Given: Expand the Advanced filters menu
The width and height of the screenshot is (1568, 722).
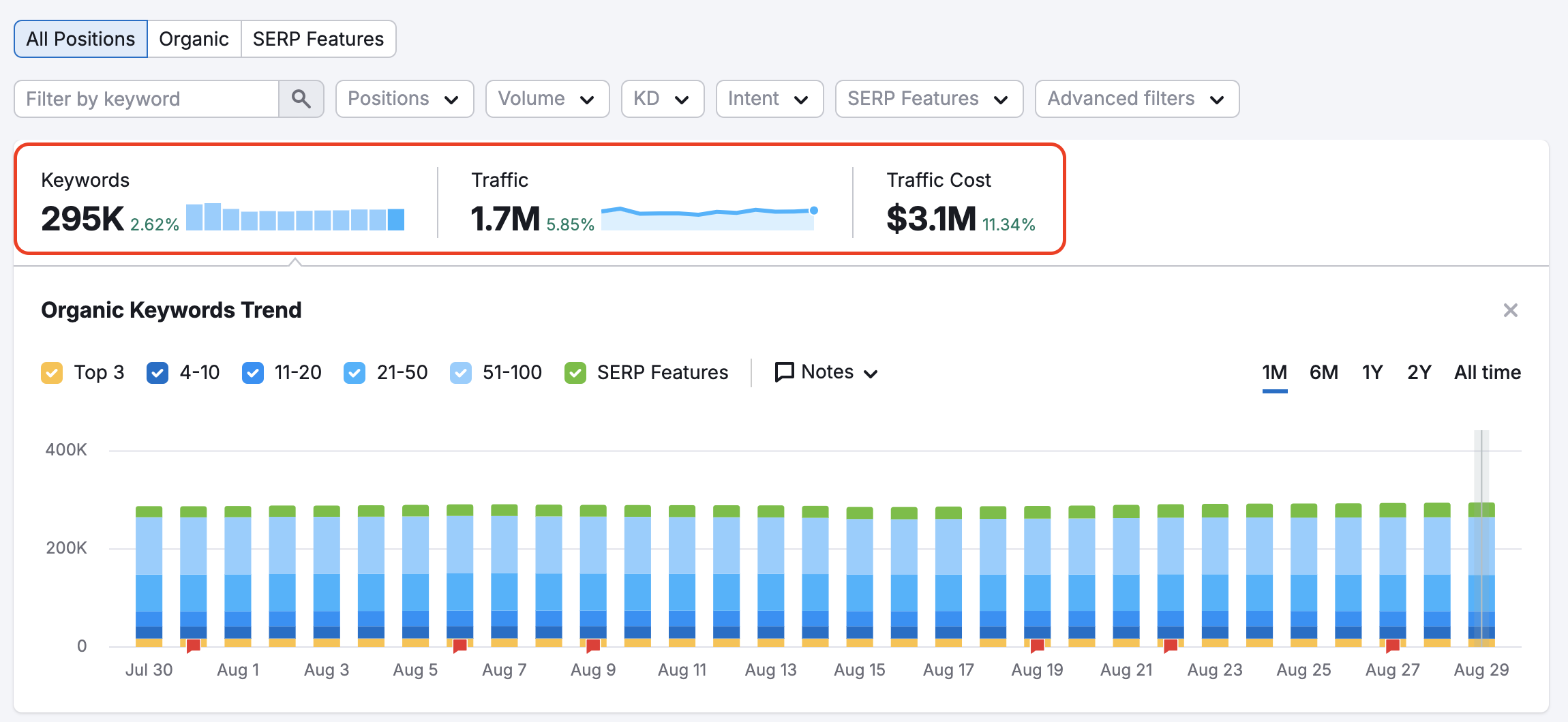Looking at the screenshot, I should [x=1136, y=99].
